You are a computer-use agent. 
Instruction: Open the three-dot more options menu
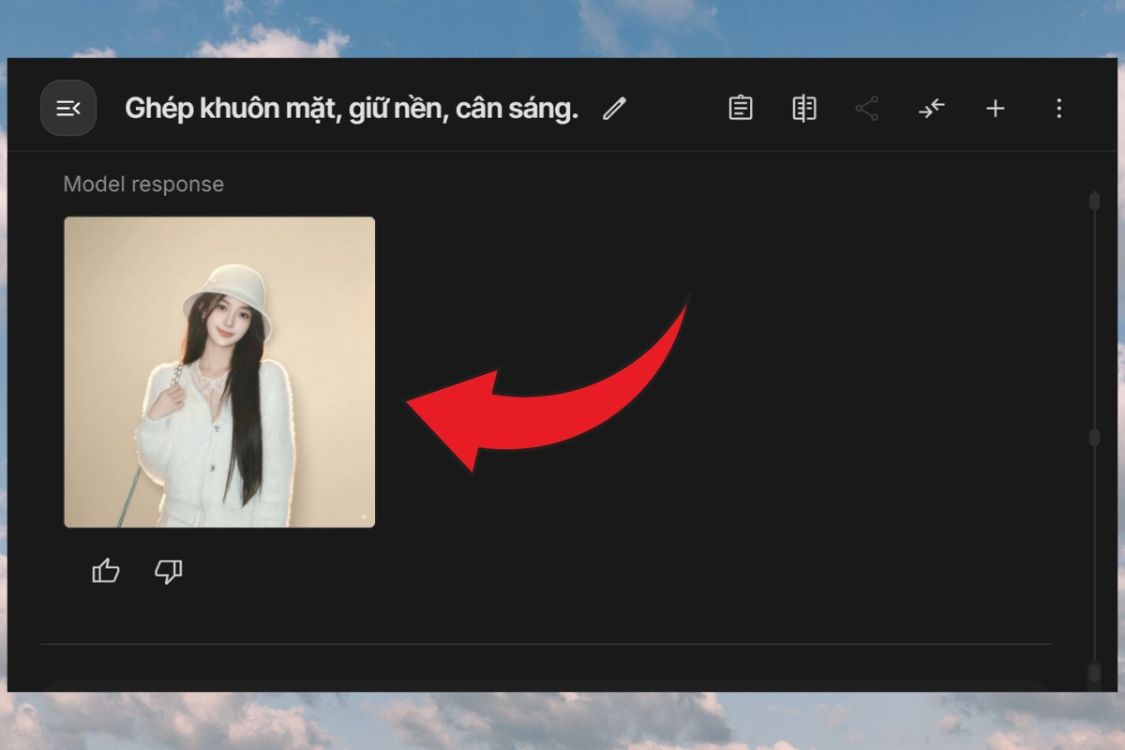click(1059, 108)
